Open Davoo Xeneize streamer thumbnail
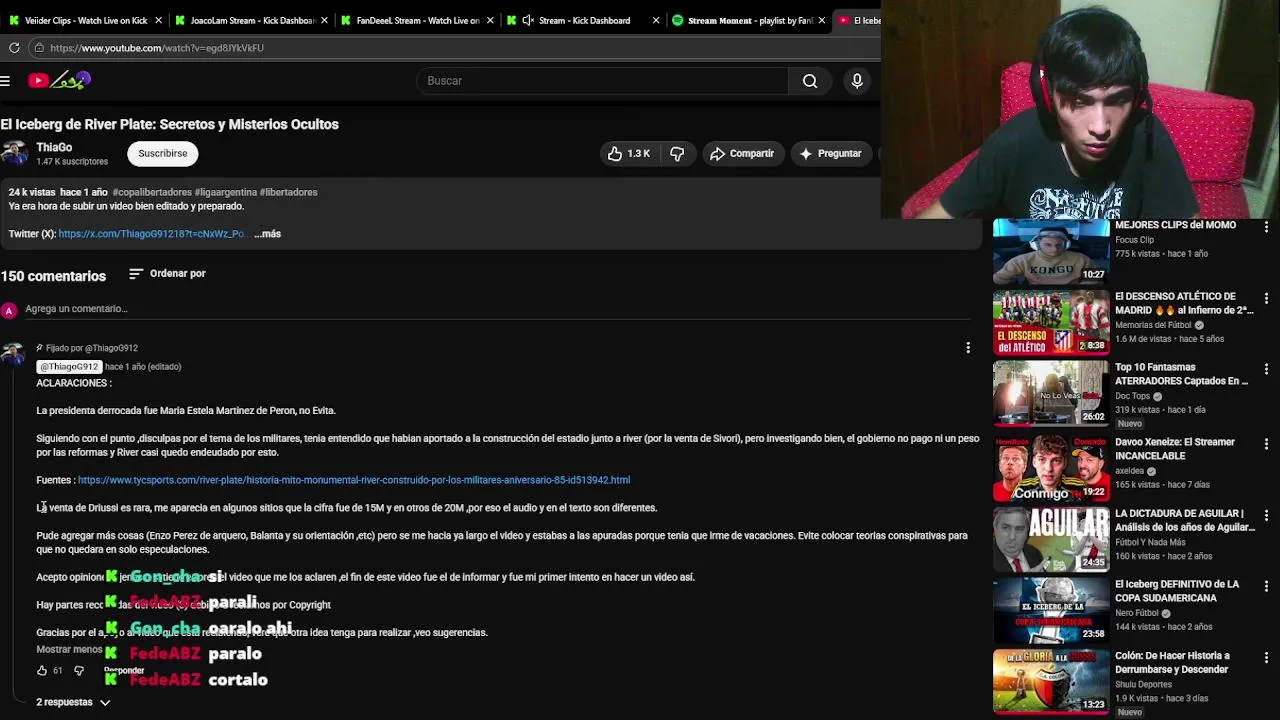 1051,469
